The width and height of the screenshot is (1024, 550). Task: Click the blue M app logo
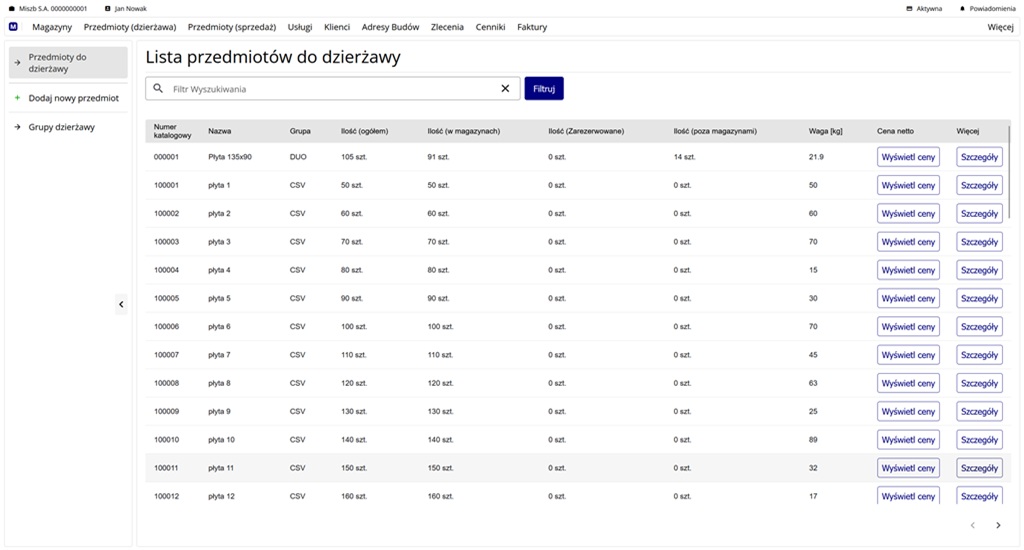coord(13,27)
